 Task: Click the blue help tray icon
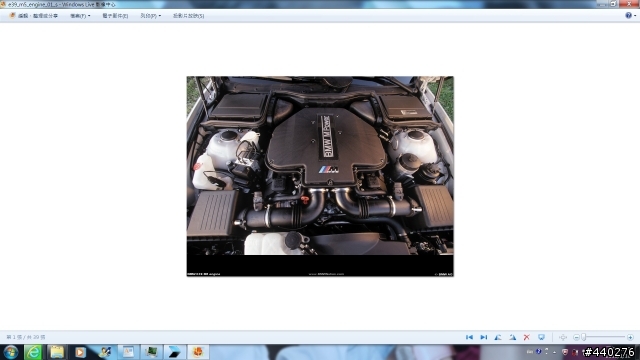538,351
